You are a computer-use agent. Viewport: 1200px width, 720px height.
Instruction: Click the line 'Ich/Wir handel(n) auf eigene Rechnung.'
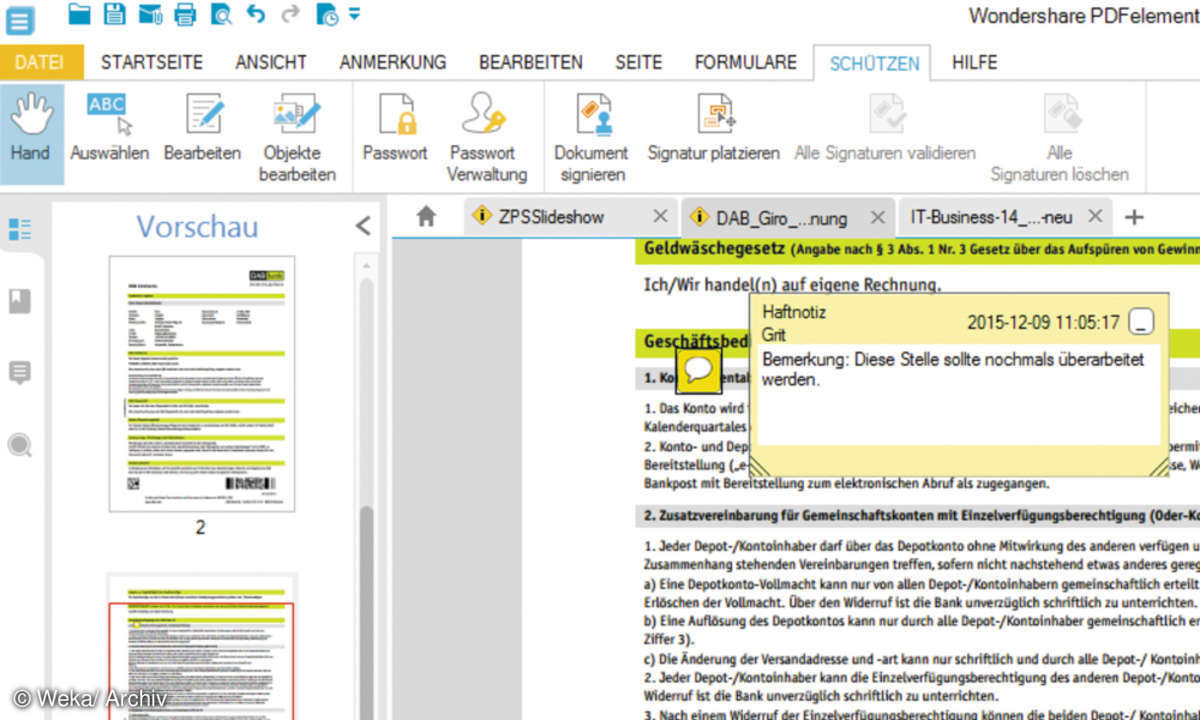click(792, 285)
